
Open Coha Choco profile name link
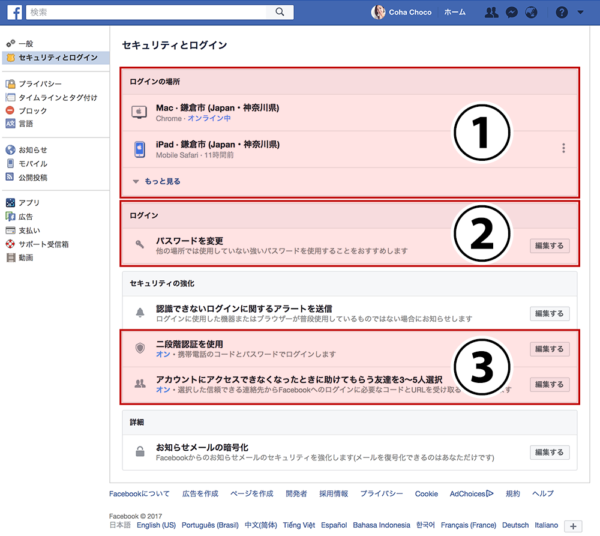pyautogui.click(x=410, y=12)
